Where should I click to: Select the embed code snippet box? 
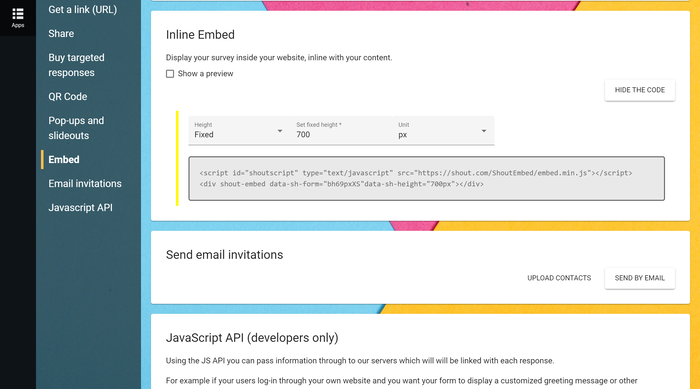[x=426, y=178]
